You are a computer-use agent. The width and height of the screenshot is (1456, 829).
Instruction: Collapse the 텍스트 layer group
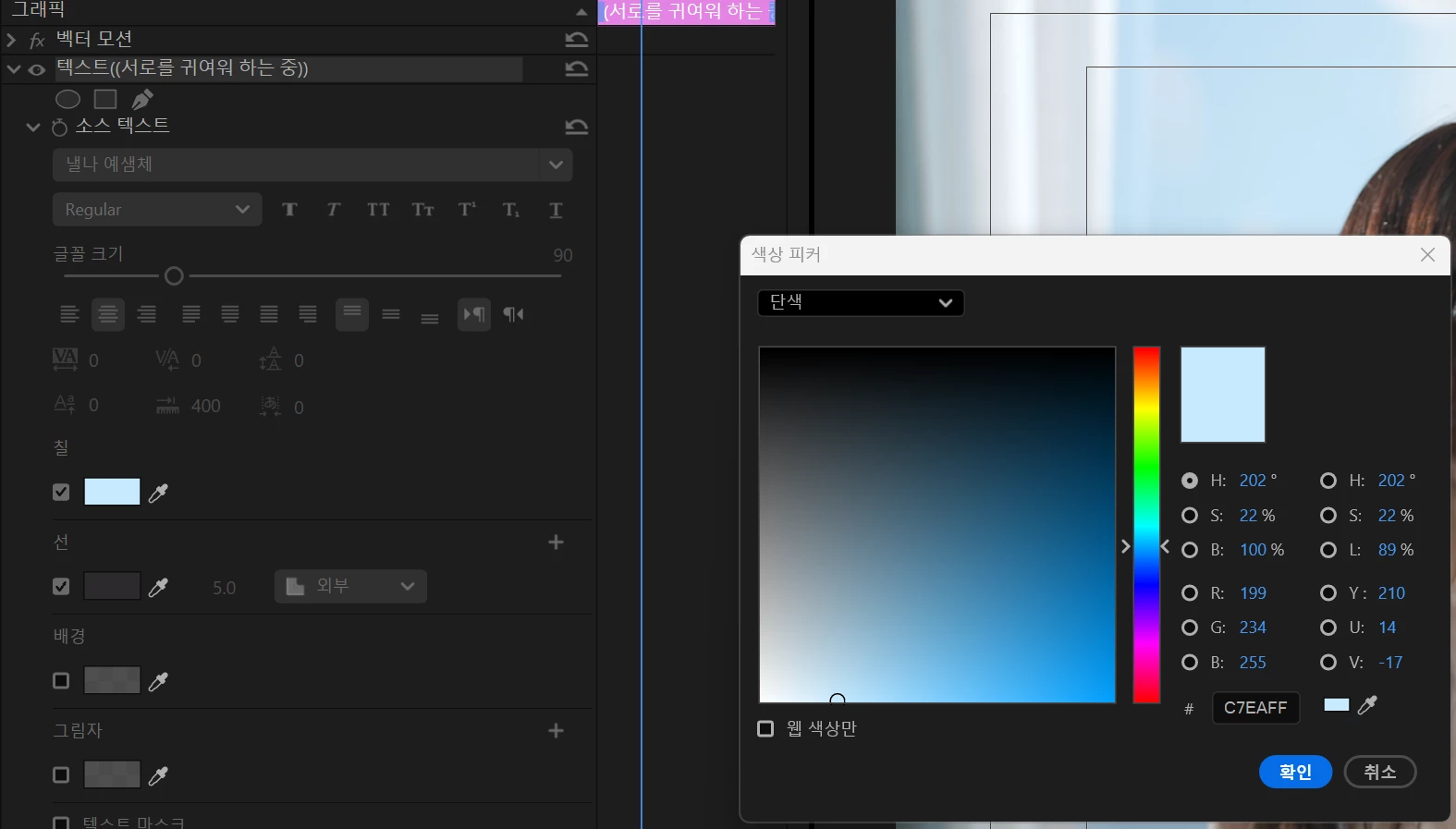coord(14,69)
